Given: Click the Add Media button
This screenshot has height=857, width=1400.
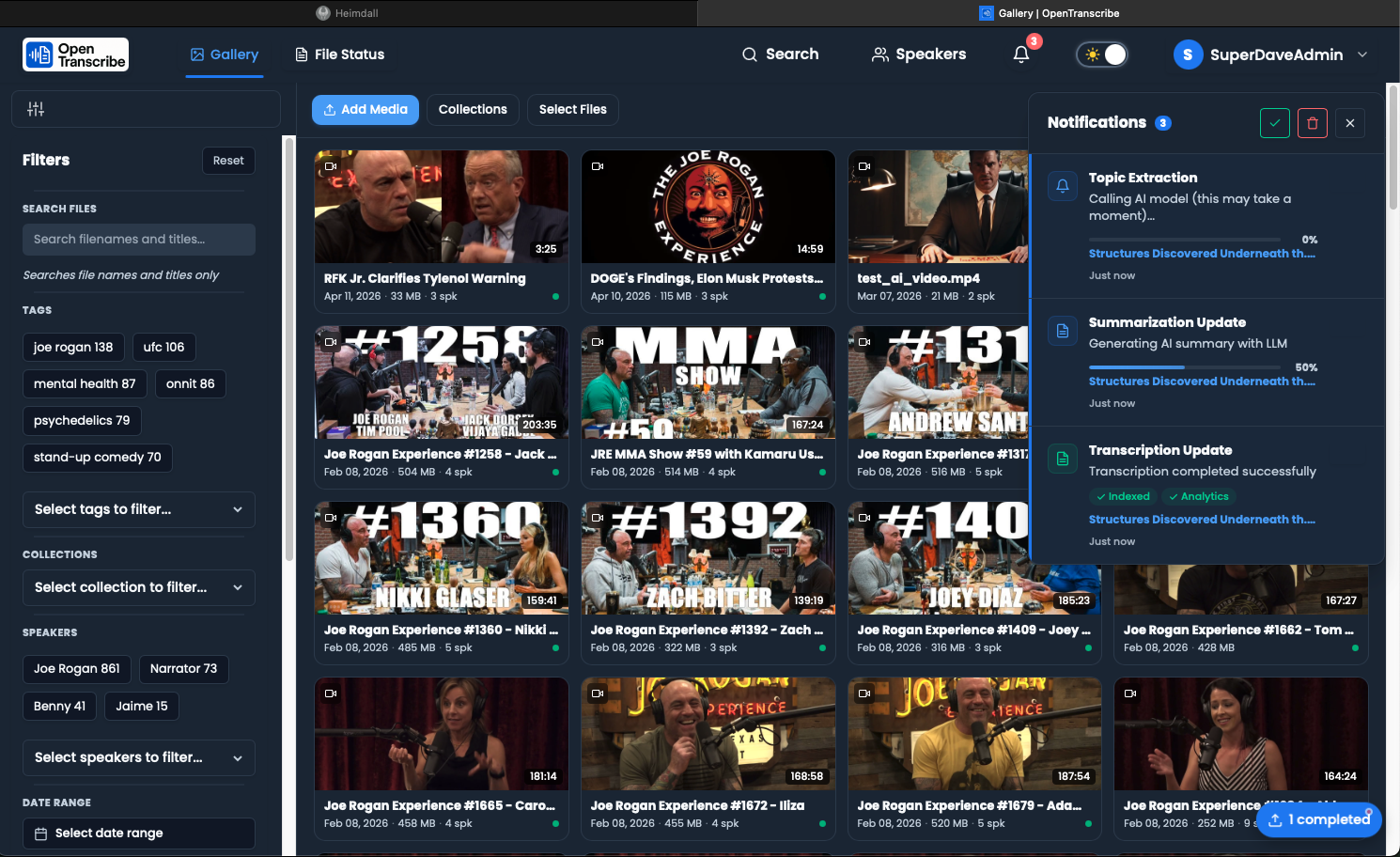Looking at the screenshot, I should (x=366, y=110).
